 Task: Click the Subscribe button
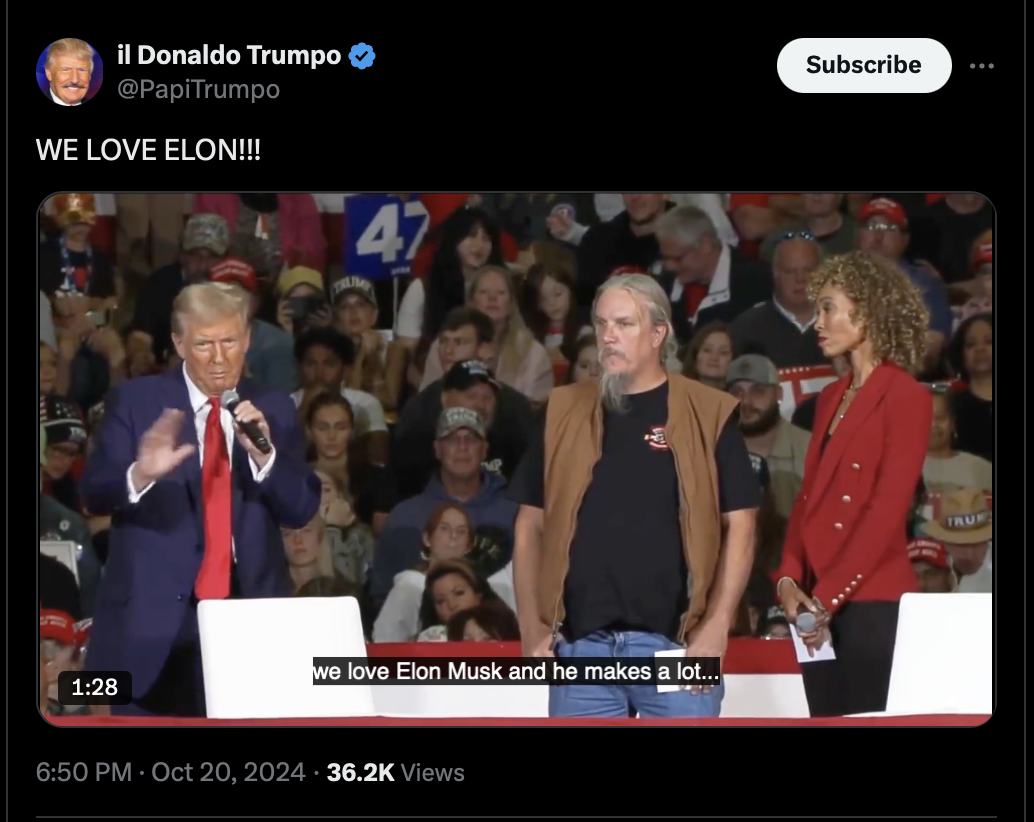864,65
